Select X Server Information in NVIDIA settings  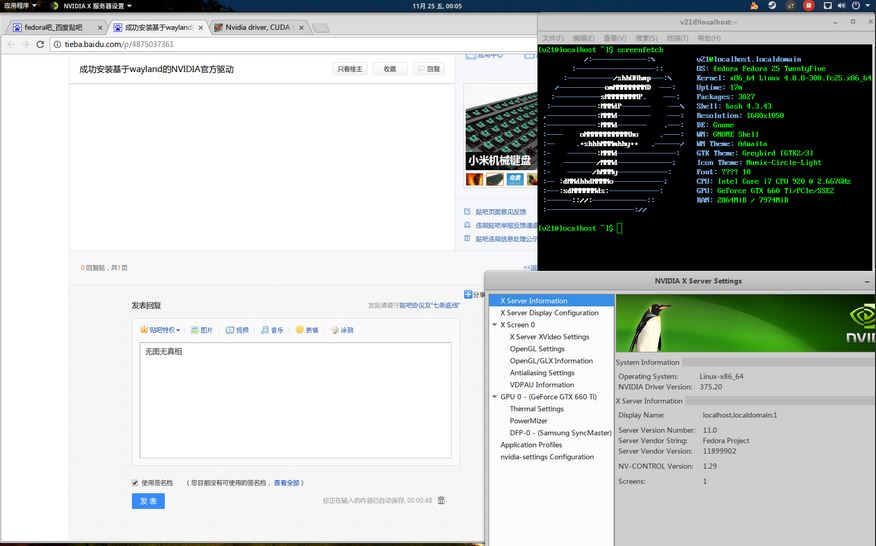(551, 301)
